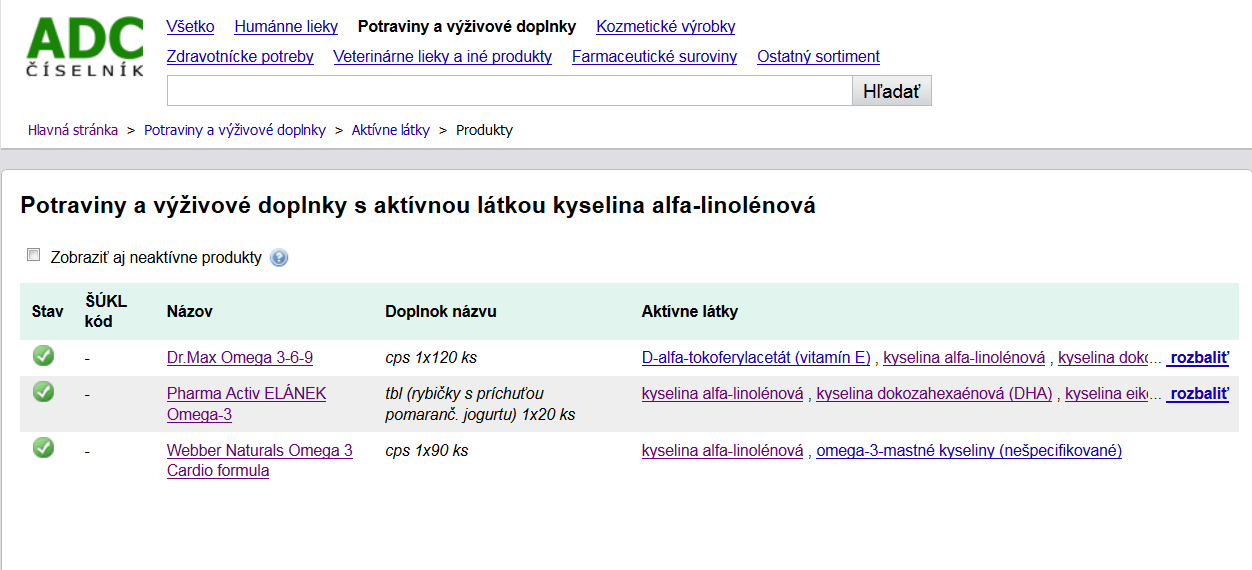Open kyselina alfa-linolénová link in Dr.Max row
The width and height of the screenshot is (1252, 570).
[x=964, y=358]
